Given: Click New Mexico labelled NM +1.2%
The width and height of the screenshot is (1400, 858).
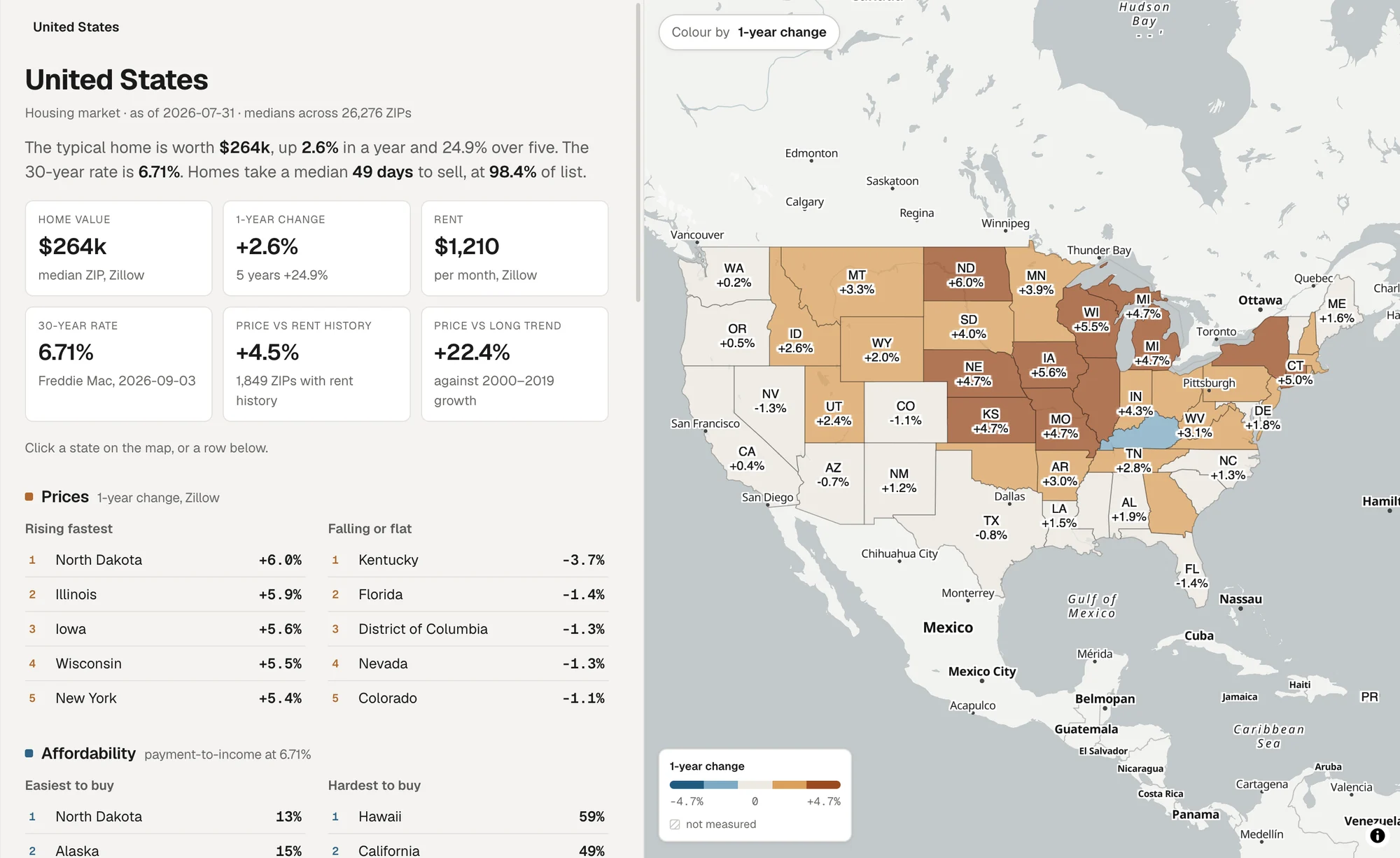Looking at the screenshot, I should click(x=899, y=481).
